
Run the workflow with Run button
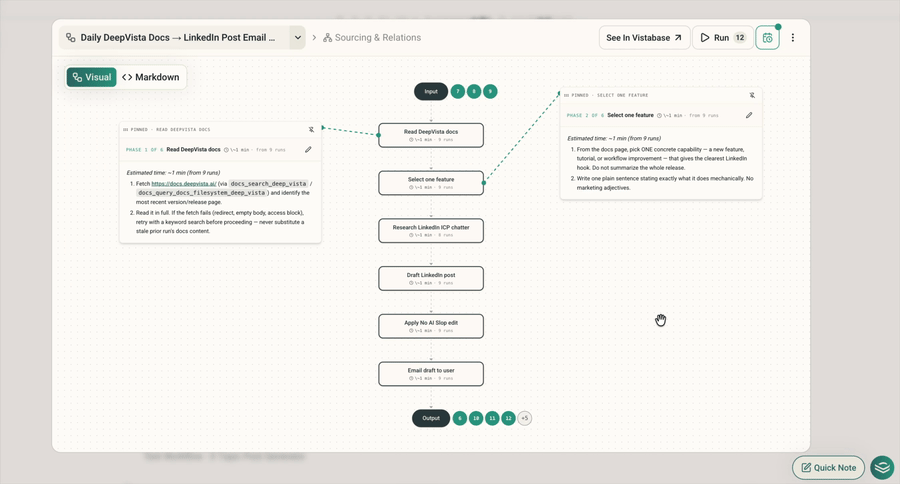click(723, 38)
